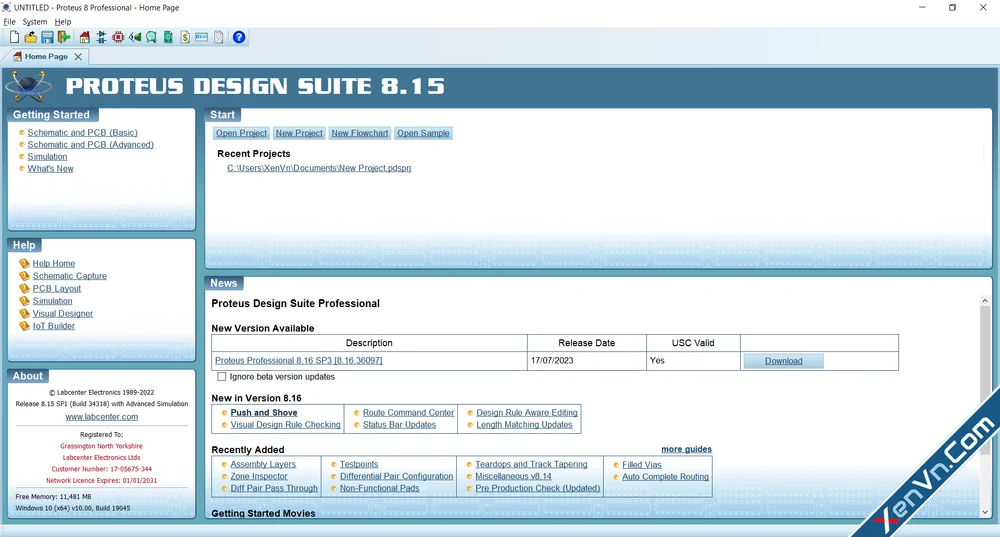
Task: Close the Home Page tab
Action: tap(78, 57)
